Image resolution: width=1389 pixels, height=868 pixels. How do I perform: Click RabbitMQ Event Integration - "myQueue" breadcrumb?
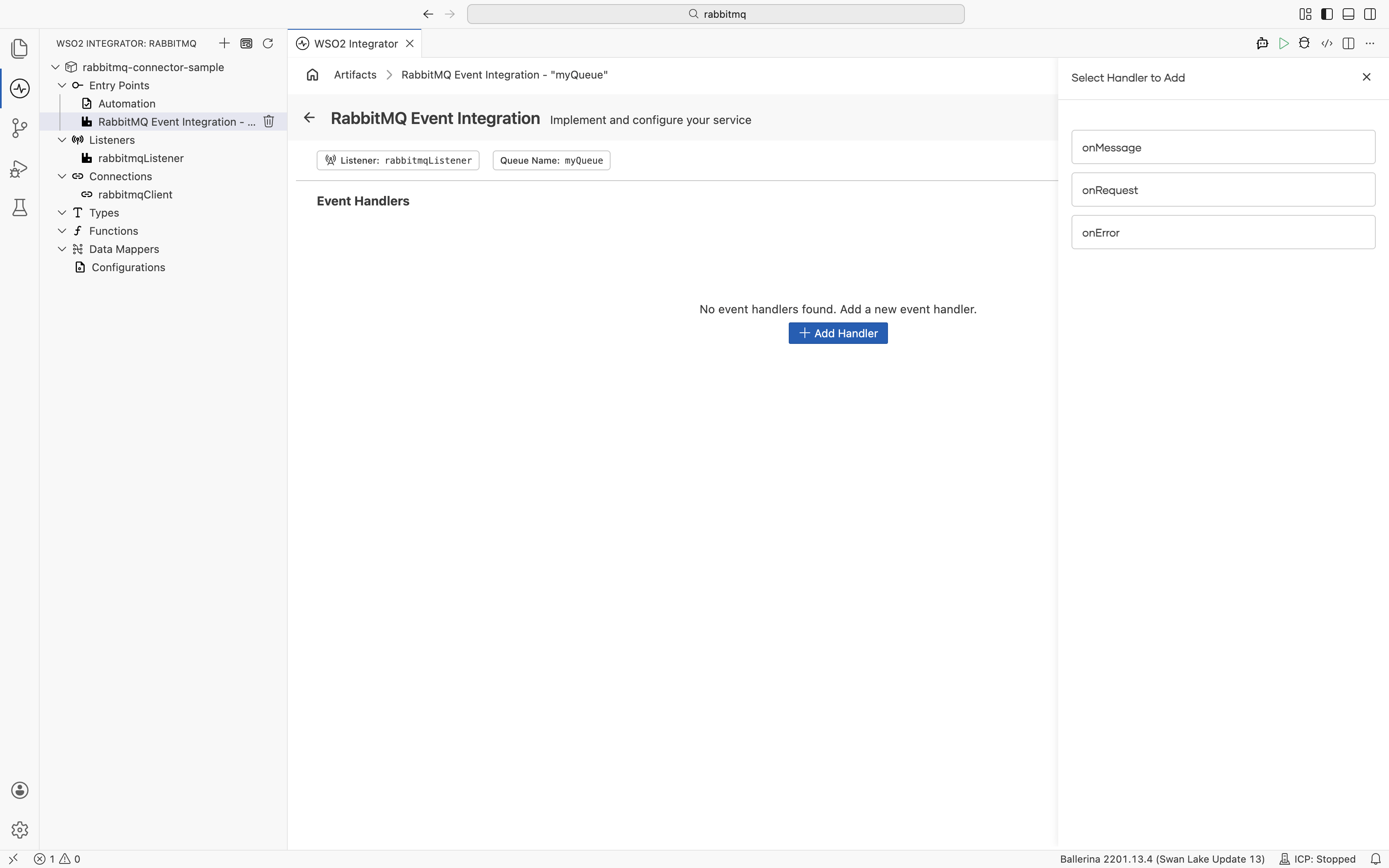(504, 75)
